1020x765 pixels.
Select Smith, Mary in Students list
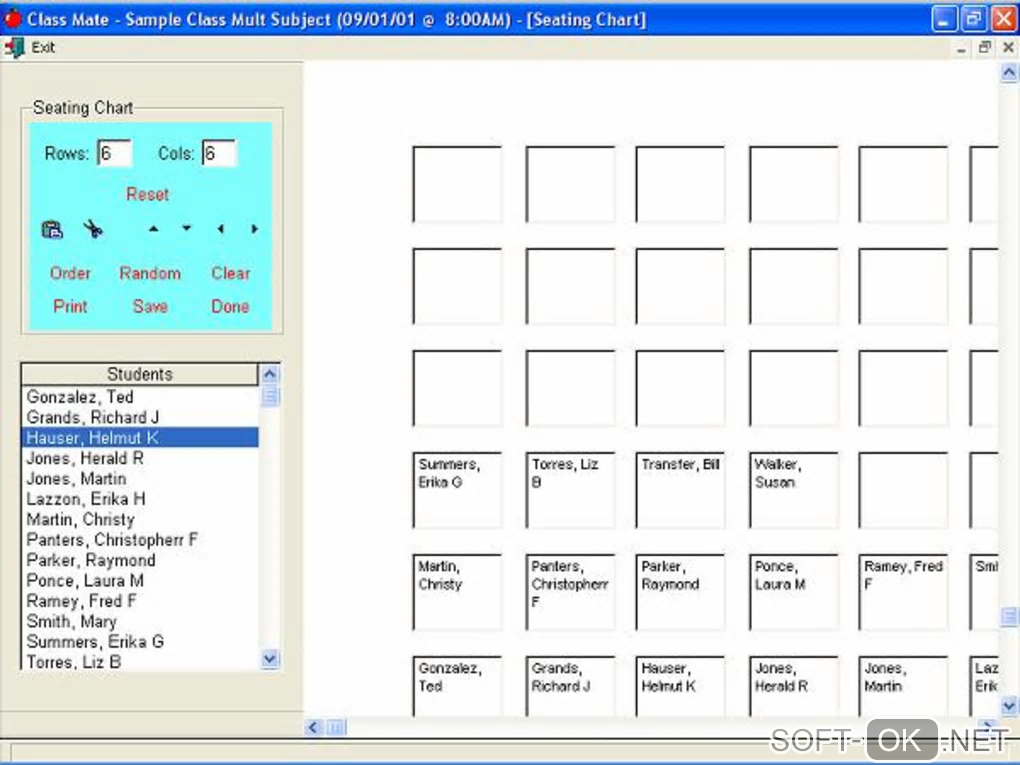point(140,621)
